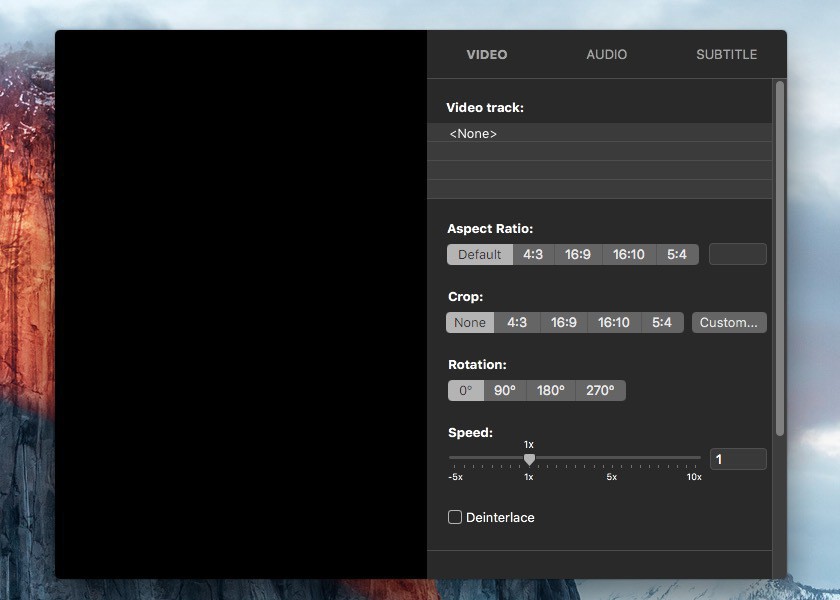Crop video to 16:9
This screenshot has height=600, width=840.
click(563, 322)
